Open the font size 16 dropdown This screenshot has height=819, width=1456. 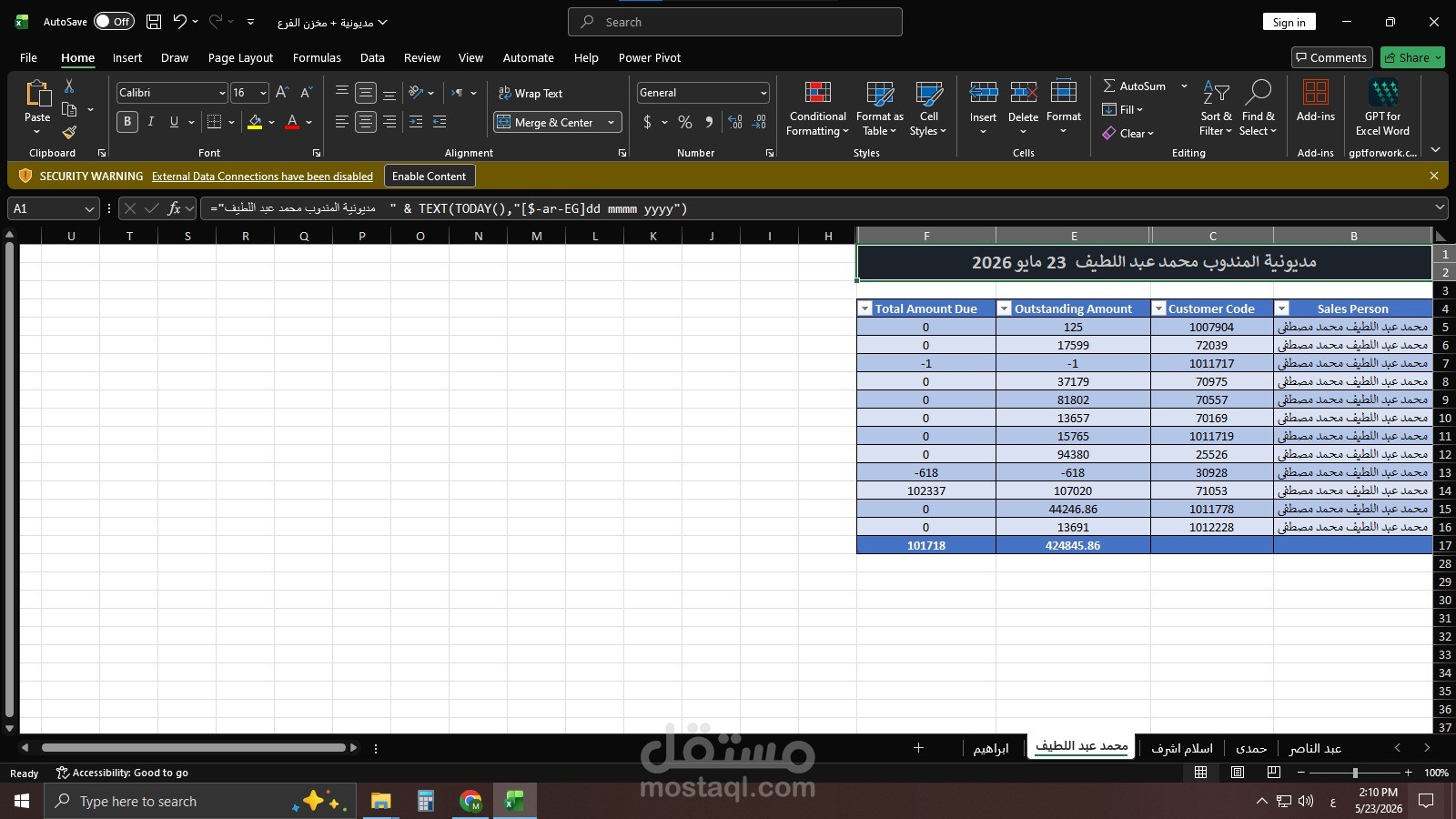[263, 93]
